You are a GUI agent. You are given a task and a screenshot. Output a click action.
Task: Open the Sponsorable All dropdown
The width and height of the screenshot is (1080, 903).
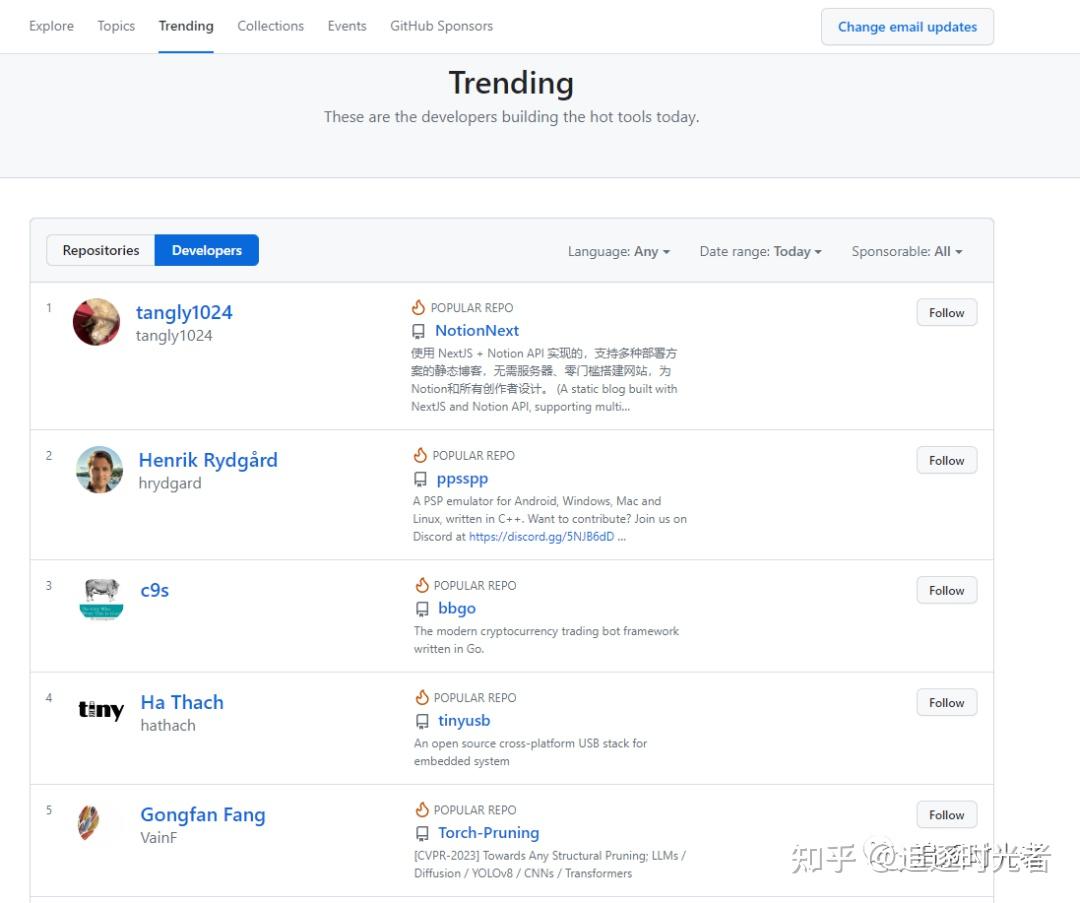coord(906,251)
